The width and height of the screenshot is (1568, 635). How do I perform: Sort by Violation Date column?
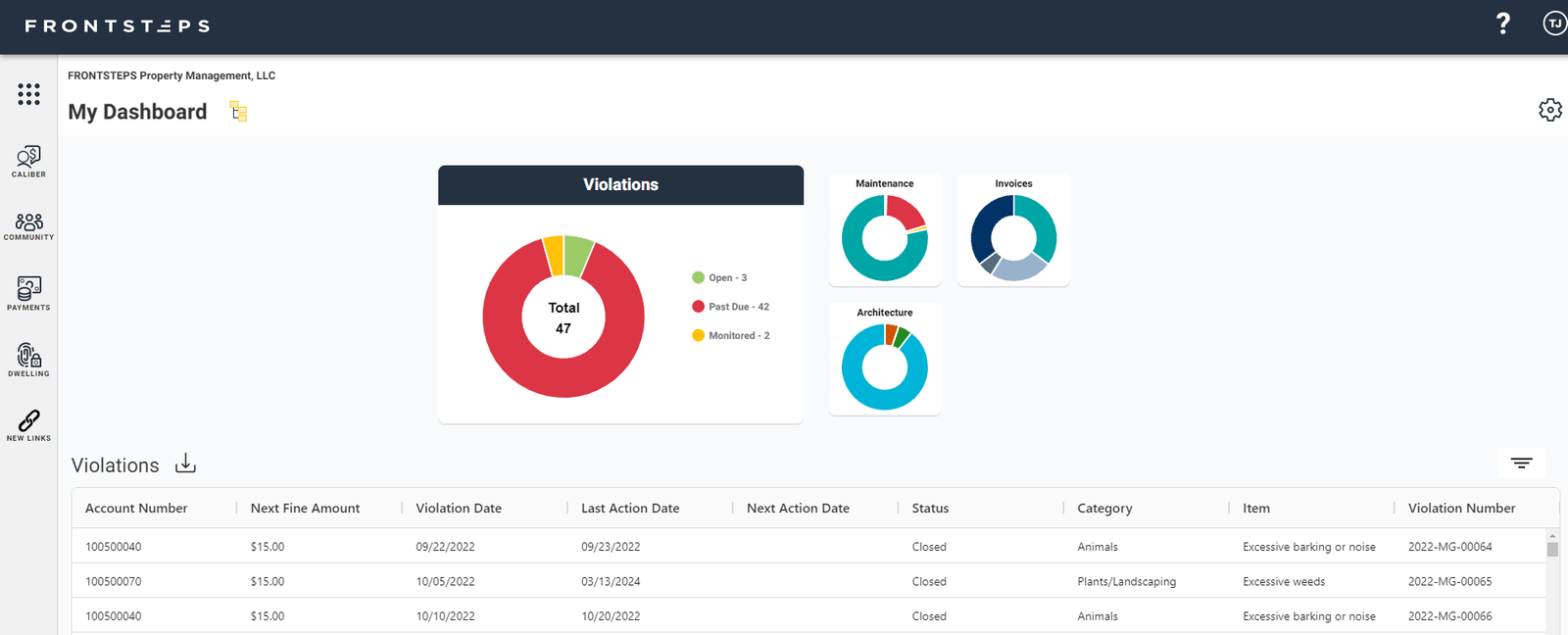click(x=459, y=509)
